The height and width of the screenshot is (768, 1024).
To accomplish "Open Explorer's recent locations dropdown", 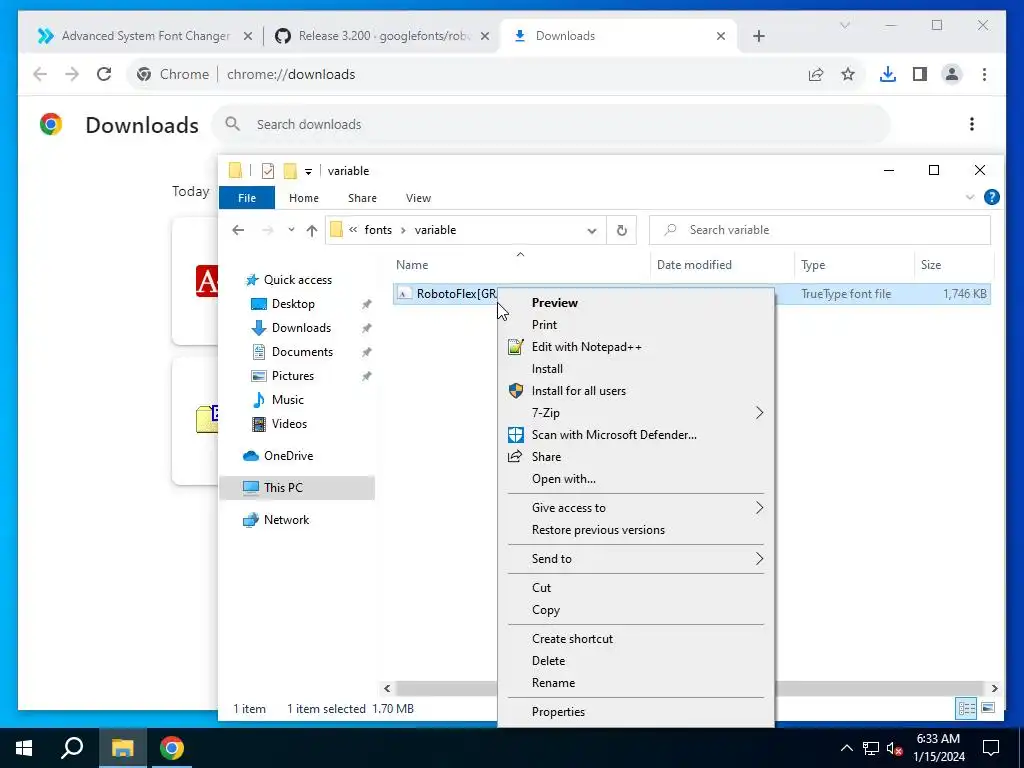I will click(291, 230).
